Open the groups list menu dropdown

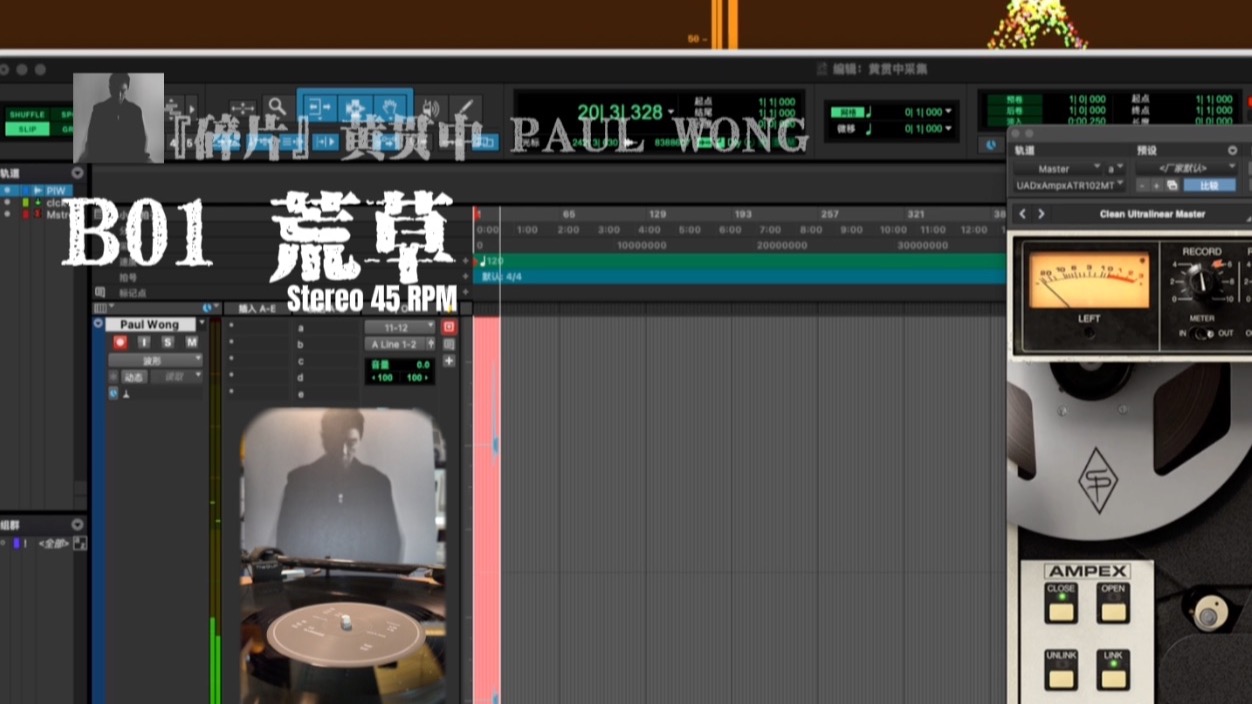[x=77, y=524]
